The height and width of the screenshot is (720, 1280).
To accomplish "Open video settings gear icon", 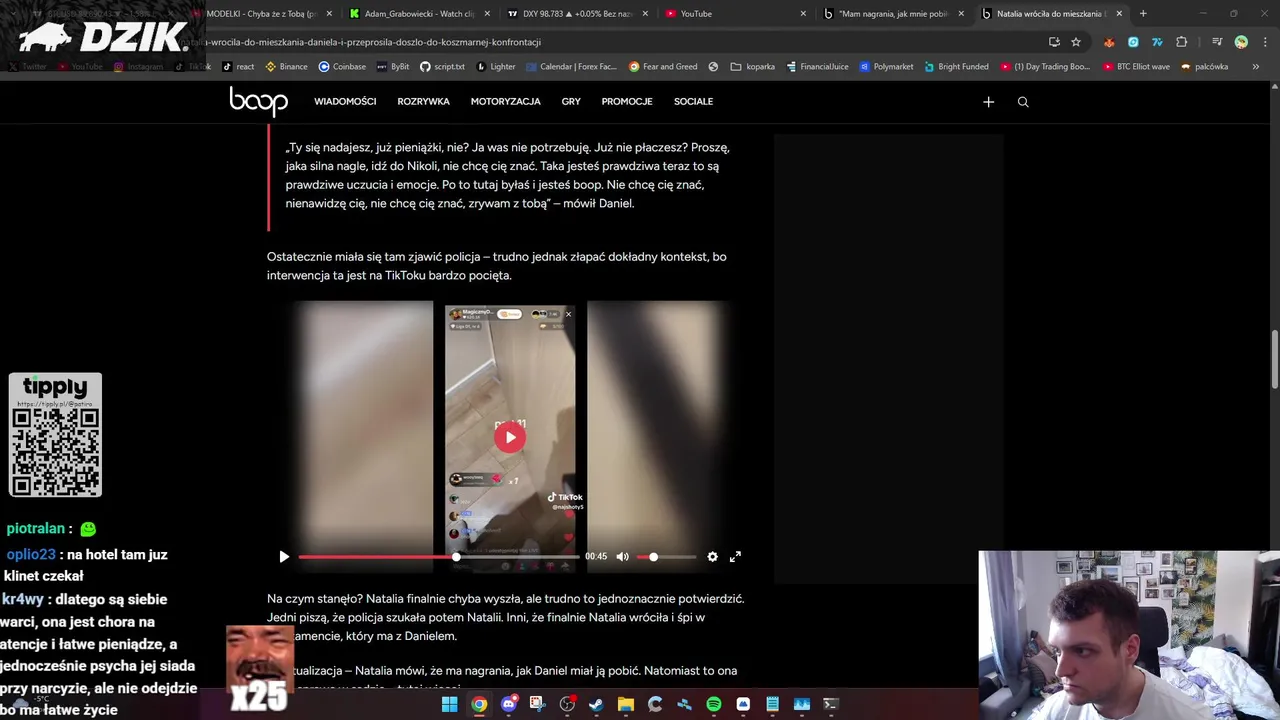I will 712,557.
